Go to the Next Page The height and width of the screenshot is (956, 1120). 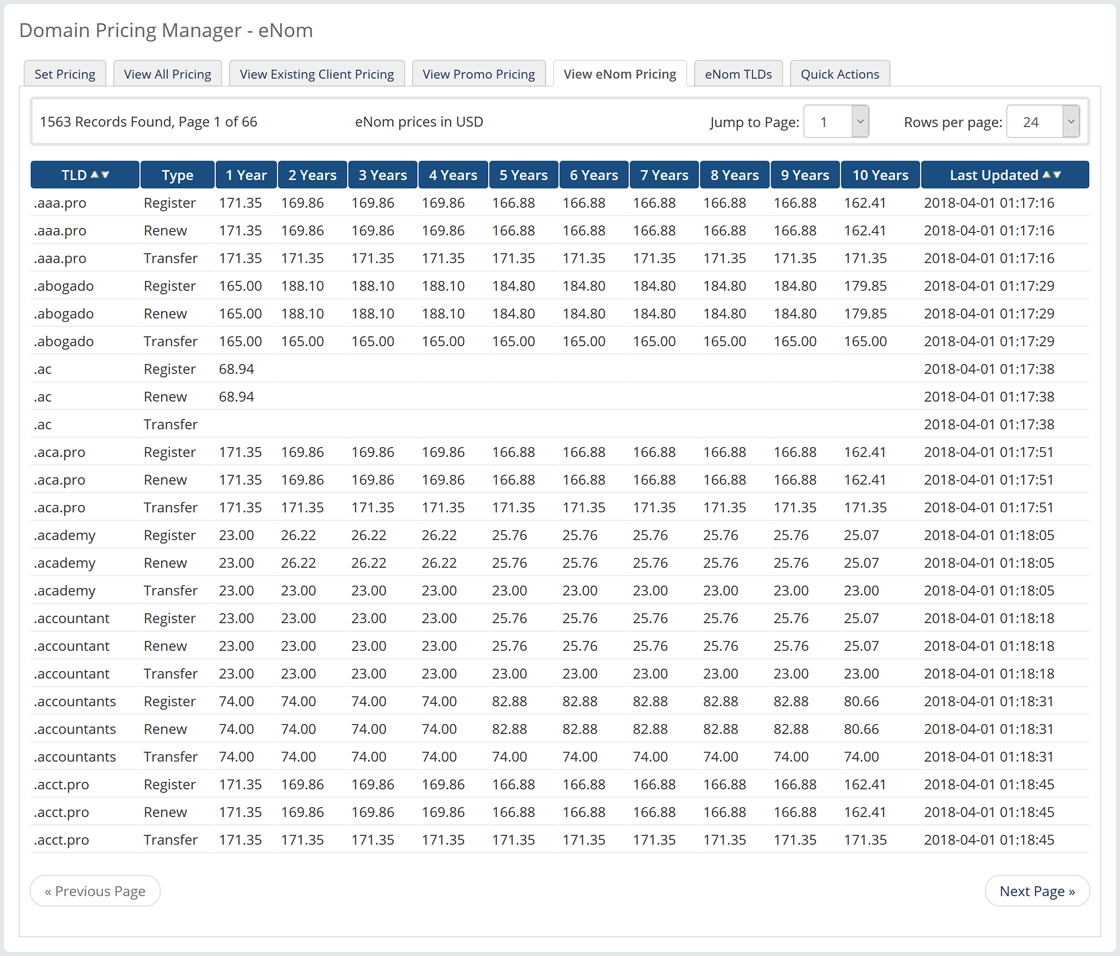[1037, 891]
